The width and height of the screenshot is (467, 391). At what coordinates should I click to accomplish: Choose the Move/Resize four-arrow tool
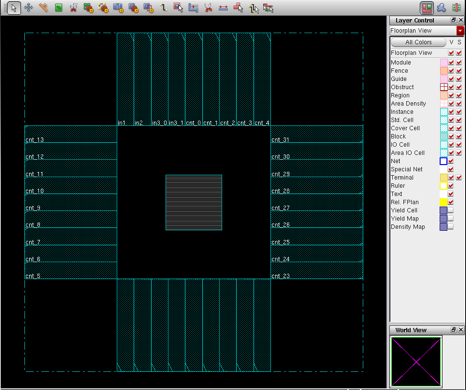29,7
